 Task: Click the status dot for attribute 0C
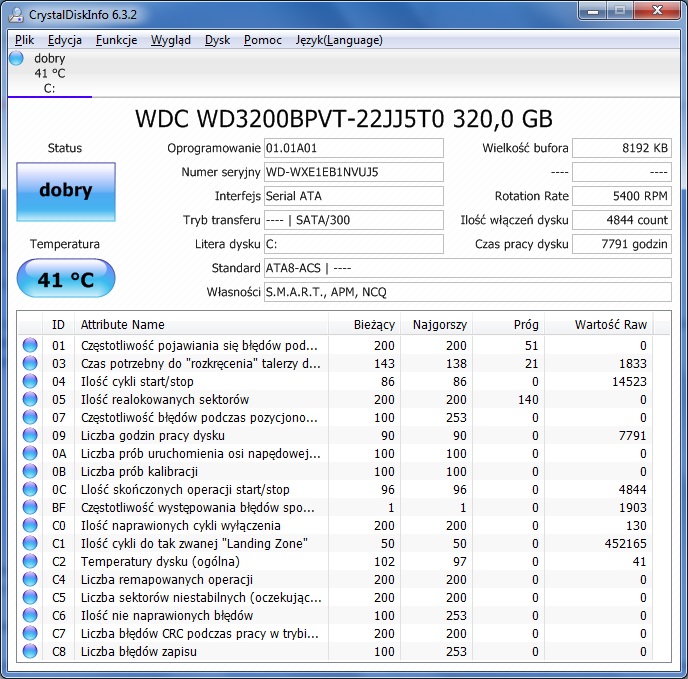(30, 489)
